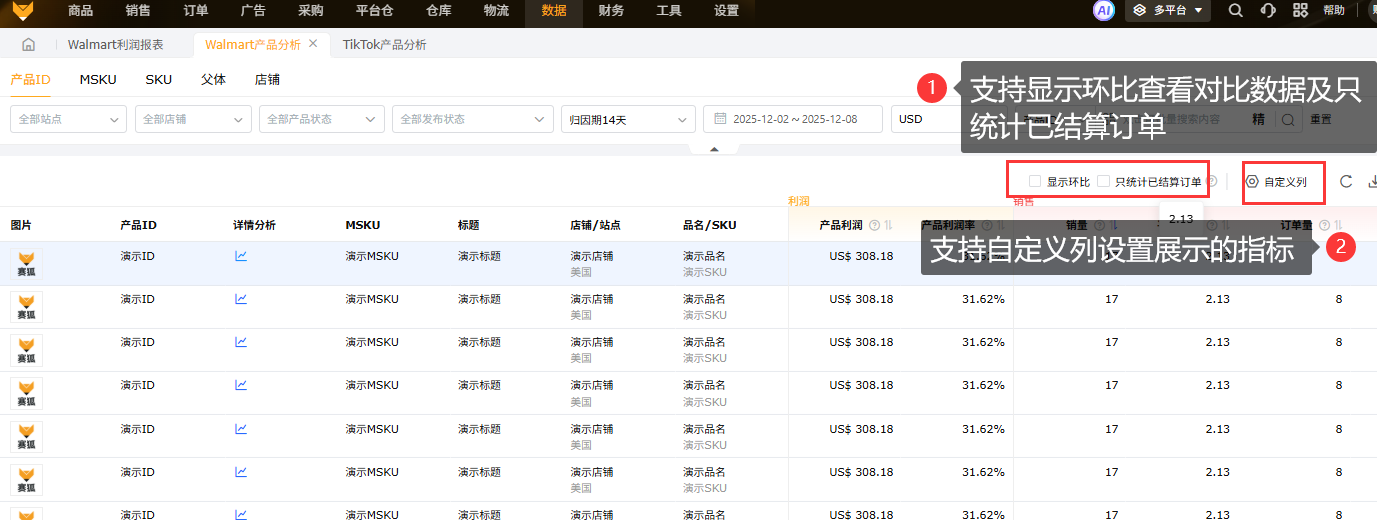Screen dimensions: 1377x520
Task: Enable the 显示环比 checkbox
Action: click(1035, 182)
